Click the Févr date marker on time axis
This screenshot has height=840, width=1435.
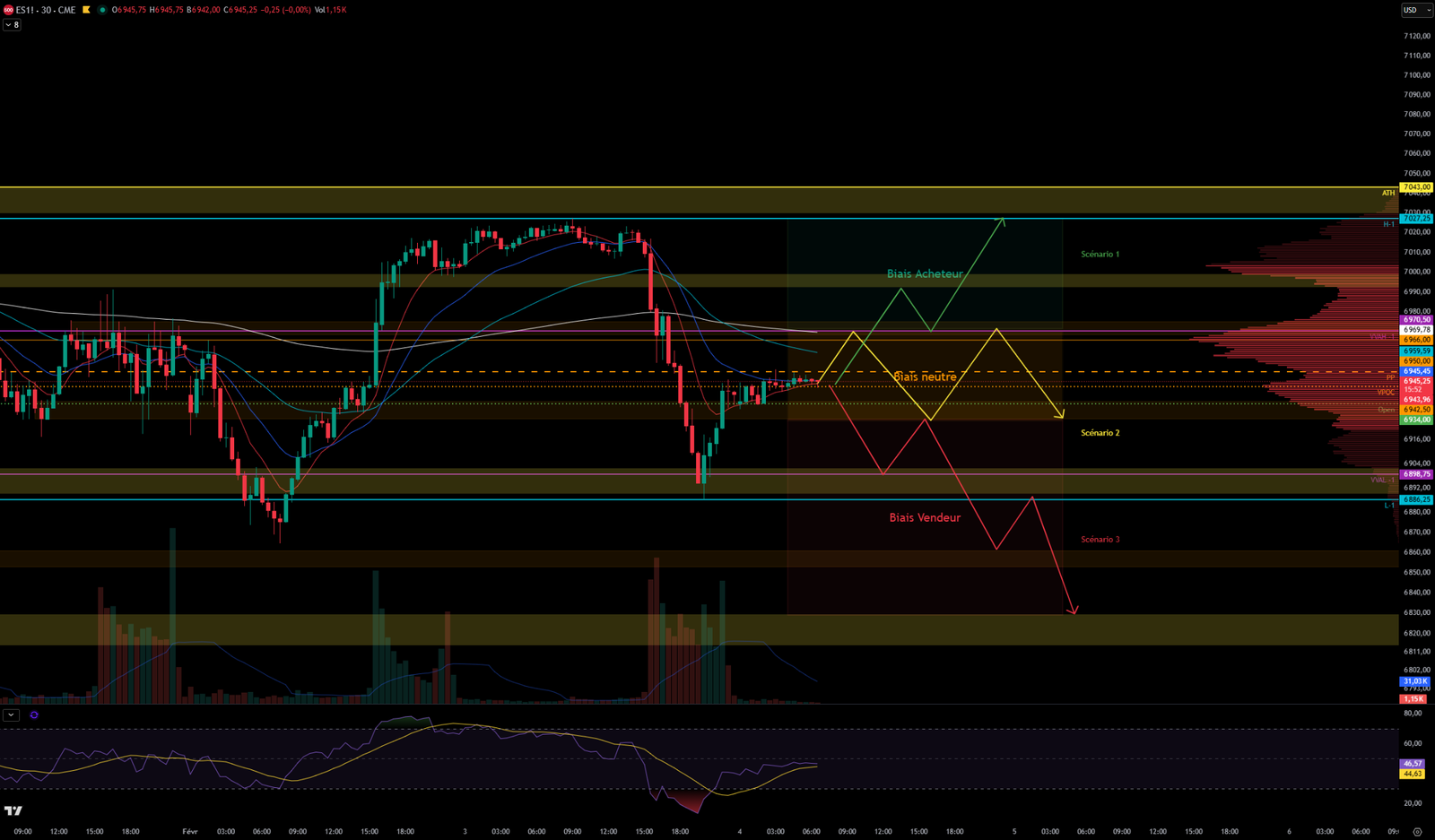[190, 831]
